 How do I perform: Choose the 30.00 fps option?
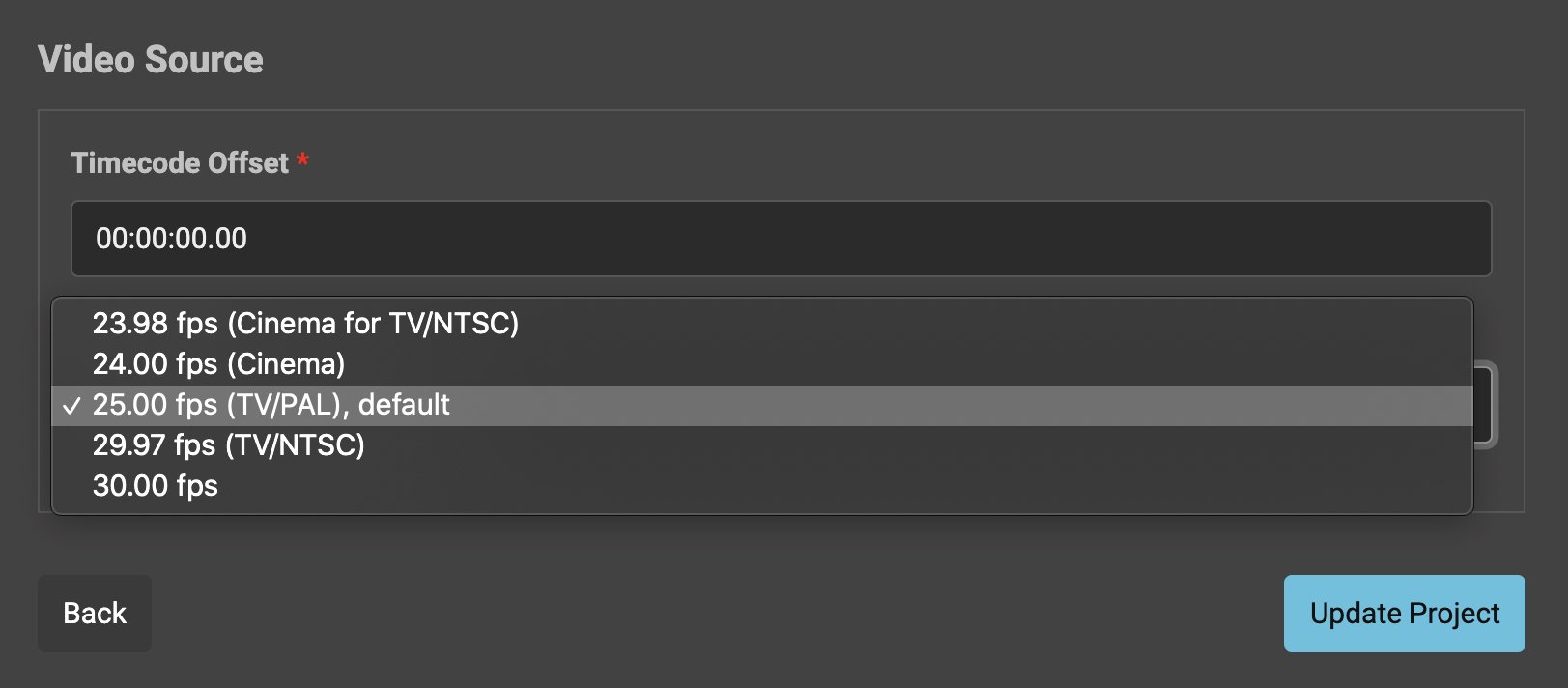coord(762,486)
